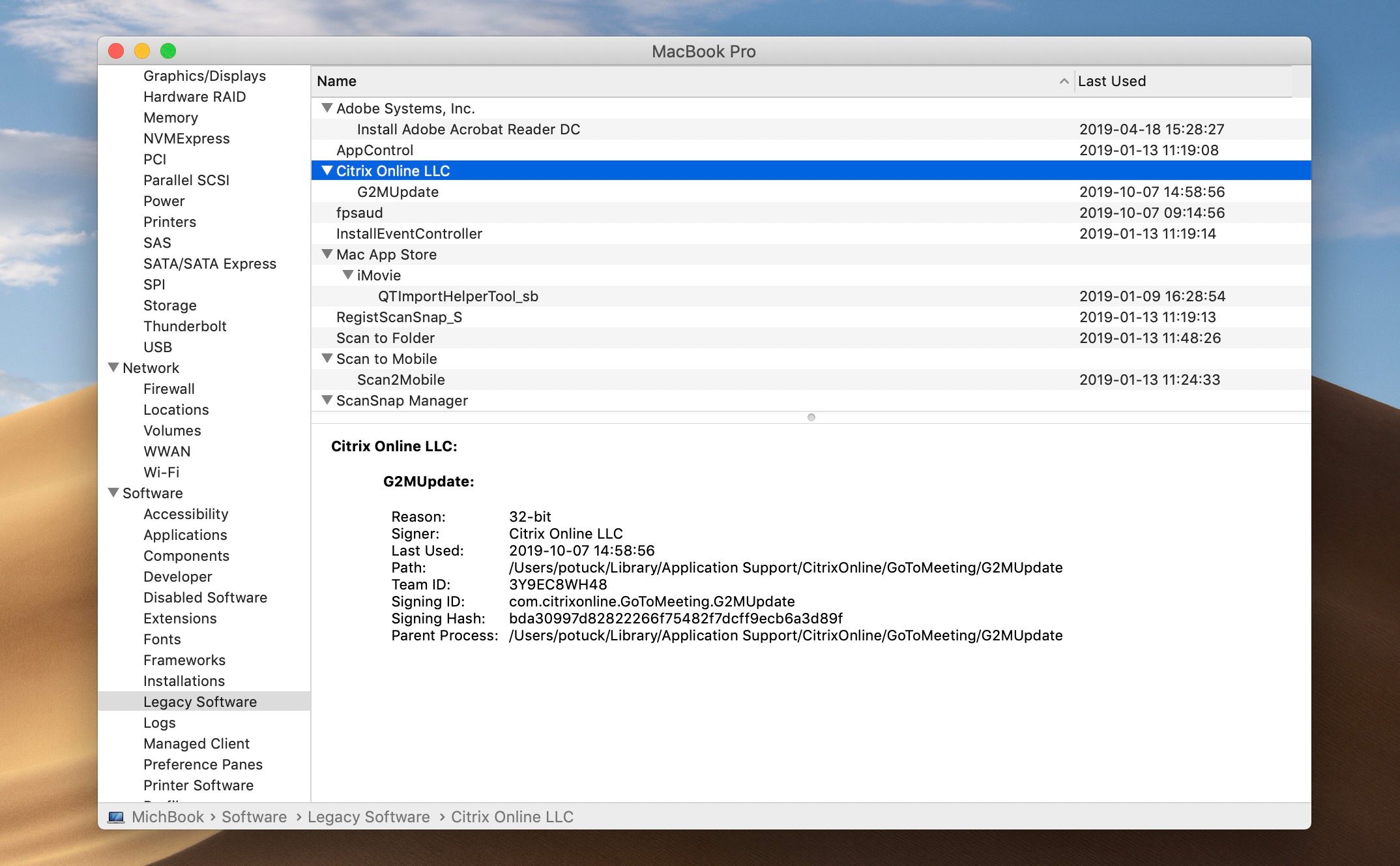
Task: Click the MichBook computer icon in path bar
Action: 117,817
